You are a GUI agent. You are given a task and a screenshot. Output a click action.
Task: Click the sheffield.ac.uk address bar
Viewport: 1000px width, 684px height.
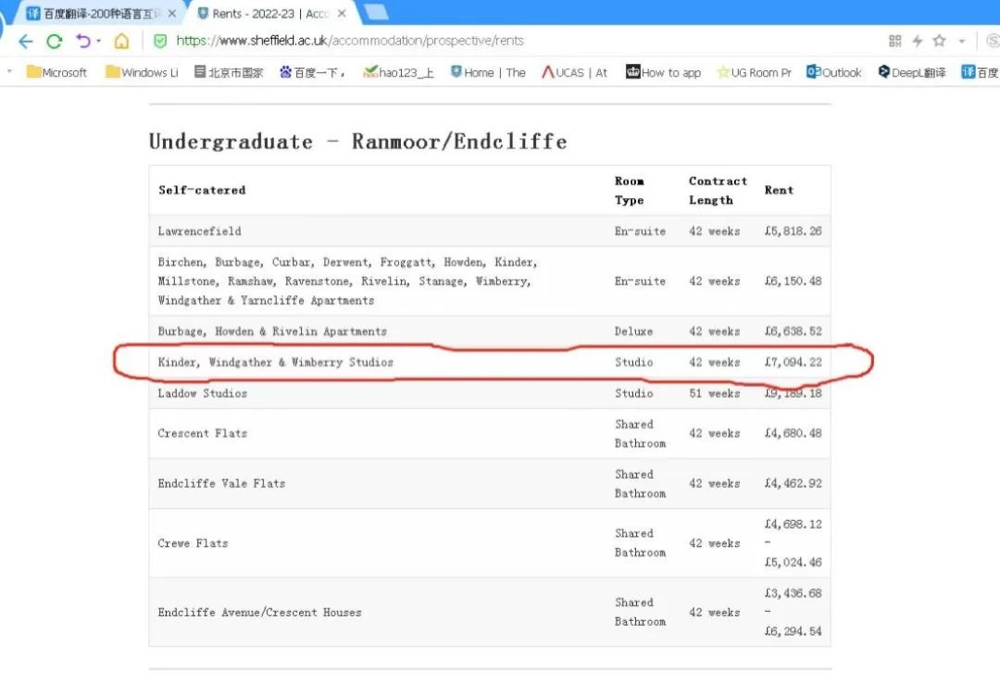click(x=349, y=41)
